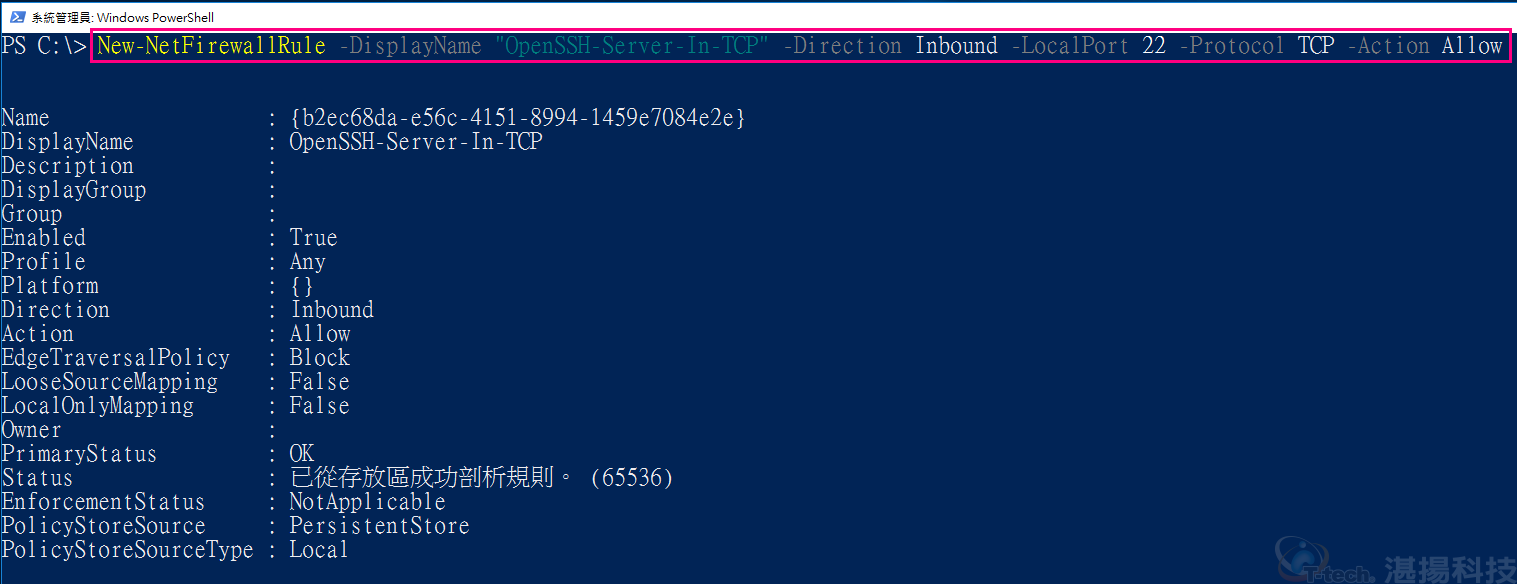Click the Enabled value True
1517x584 pixels.
tap(313, 238)
